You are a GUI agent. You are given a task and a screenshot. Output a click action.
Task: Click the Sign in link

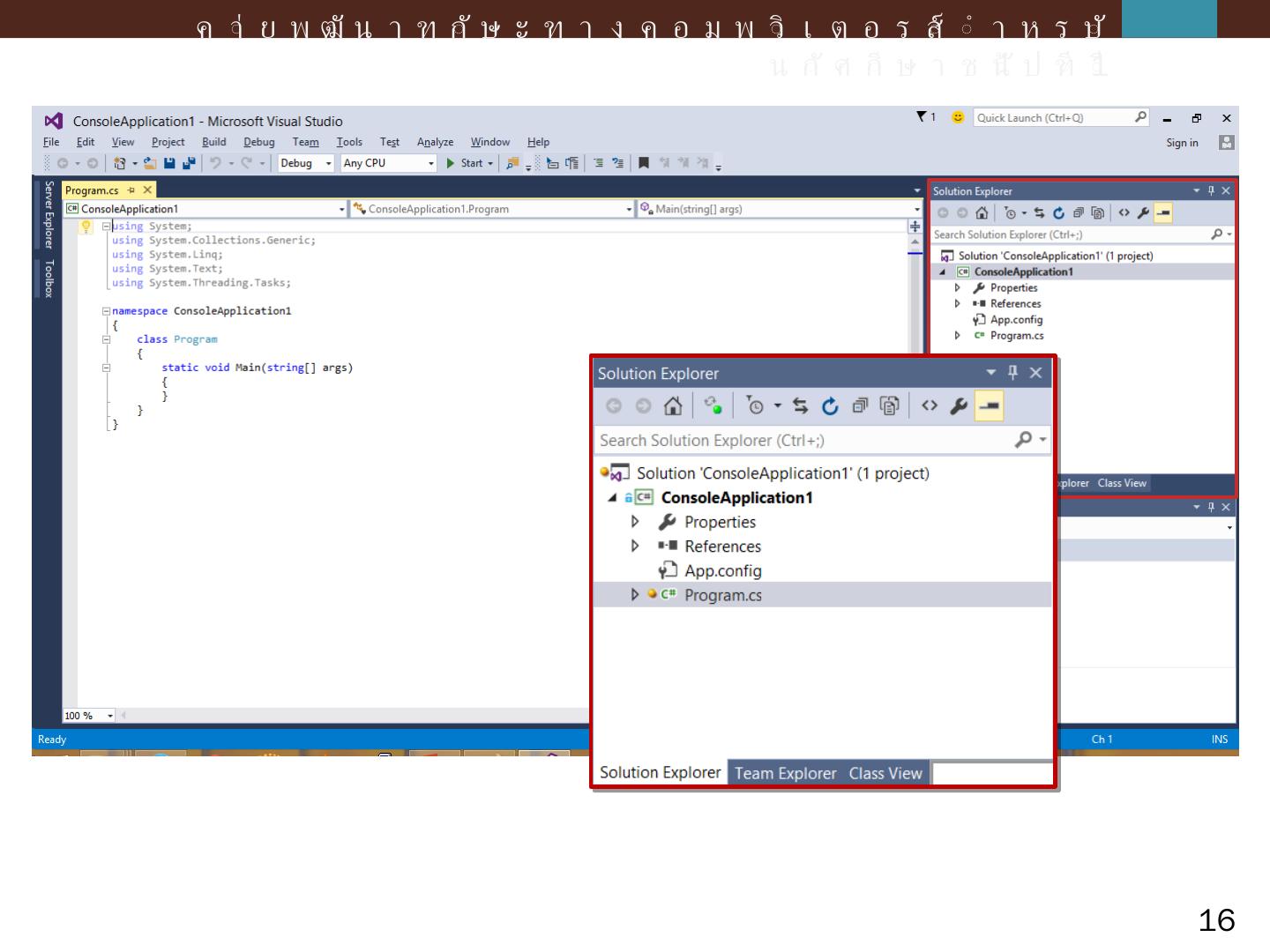coord(1182,143)
